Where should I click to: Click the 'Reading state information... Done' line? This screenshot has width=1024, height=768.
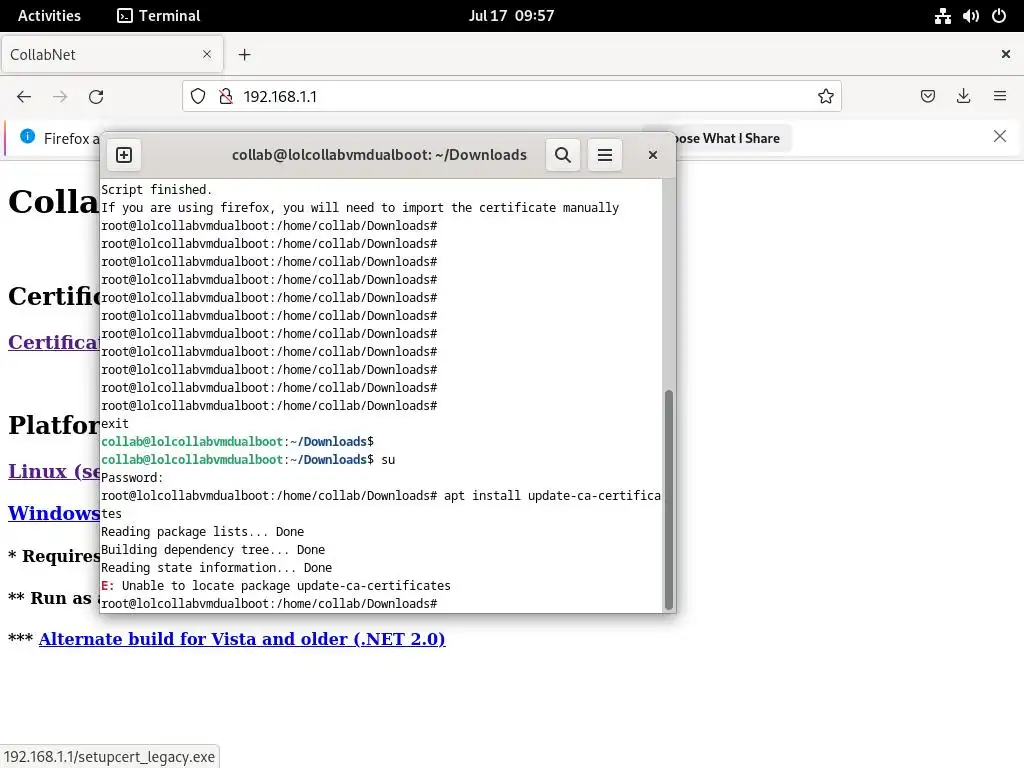[x=216, y=568]
